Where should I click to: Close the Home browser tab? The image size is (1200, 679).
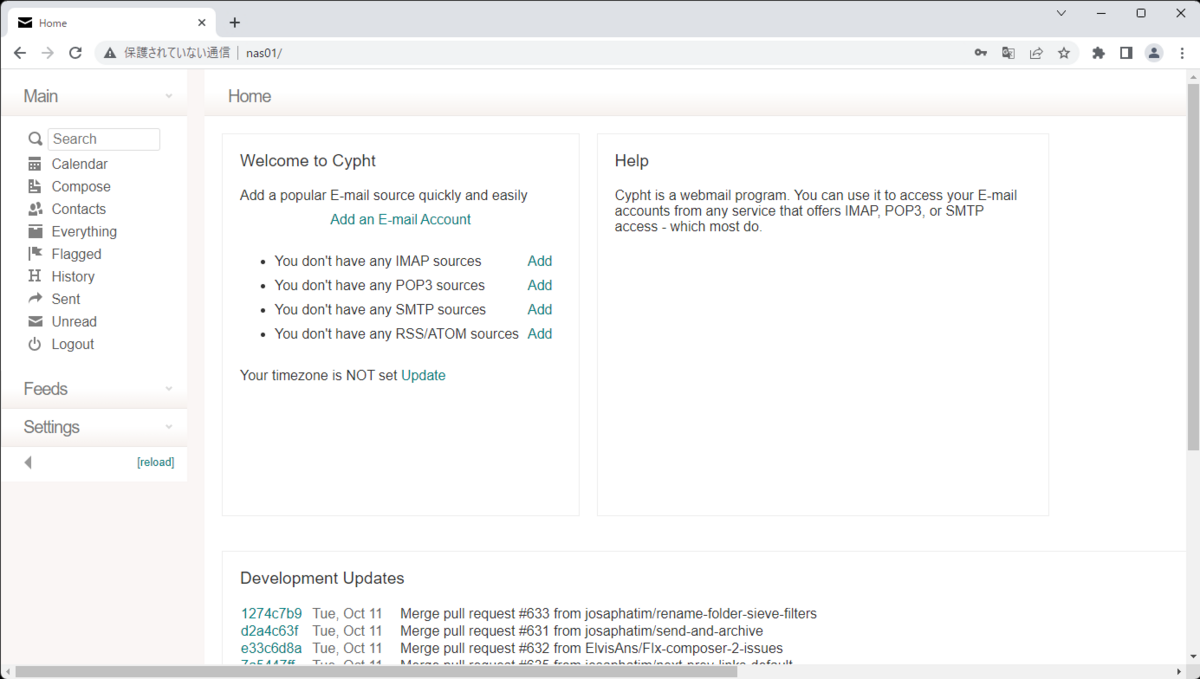coord(202,22)
